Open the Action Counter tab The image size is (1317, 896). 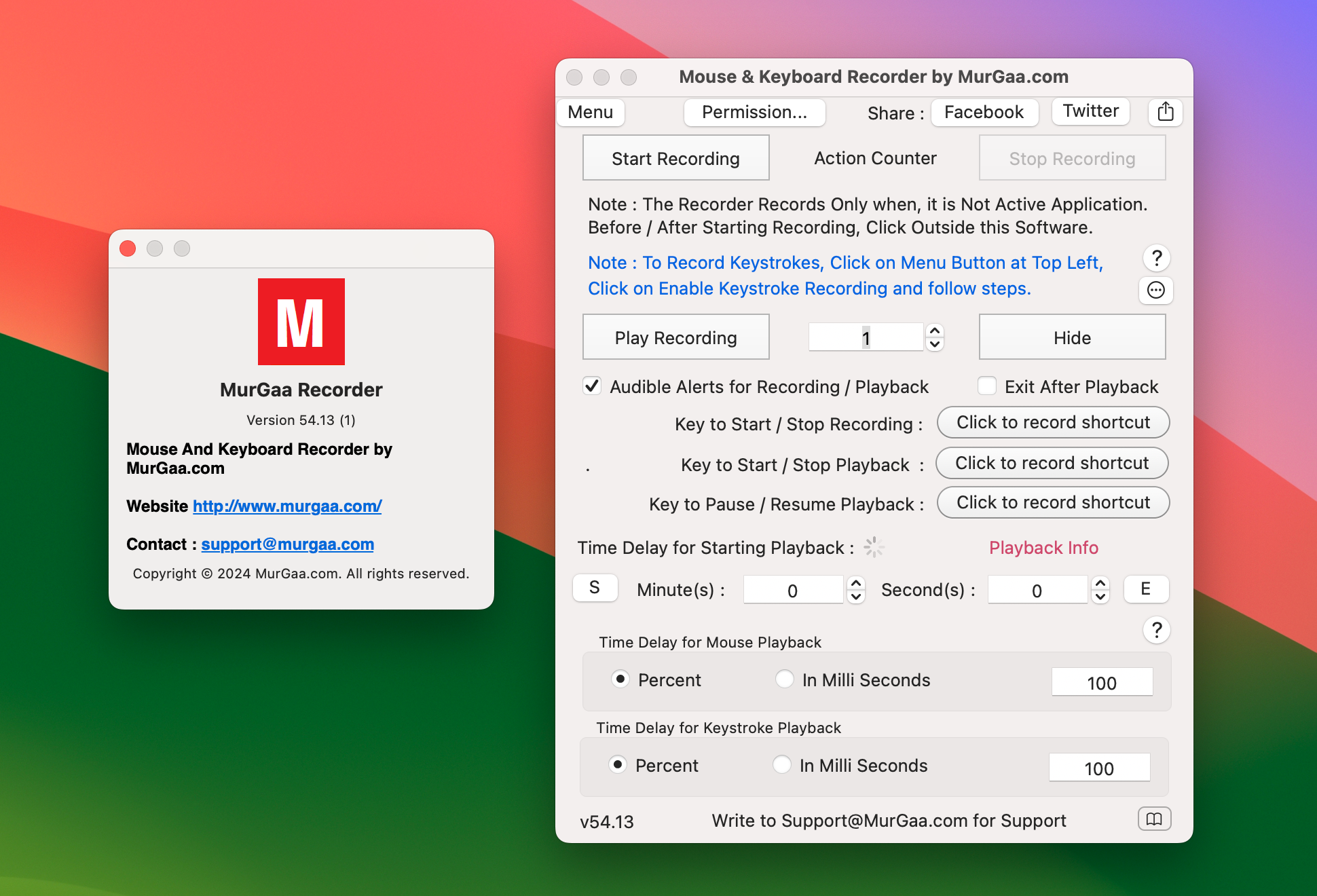pyautogui.click(x=875, y=157)
